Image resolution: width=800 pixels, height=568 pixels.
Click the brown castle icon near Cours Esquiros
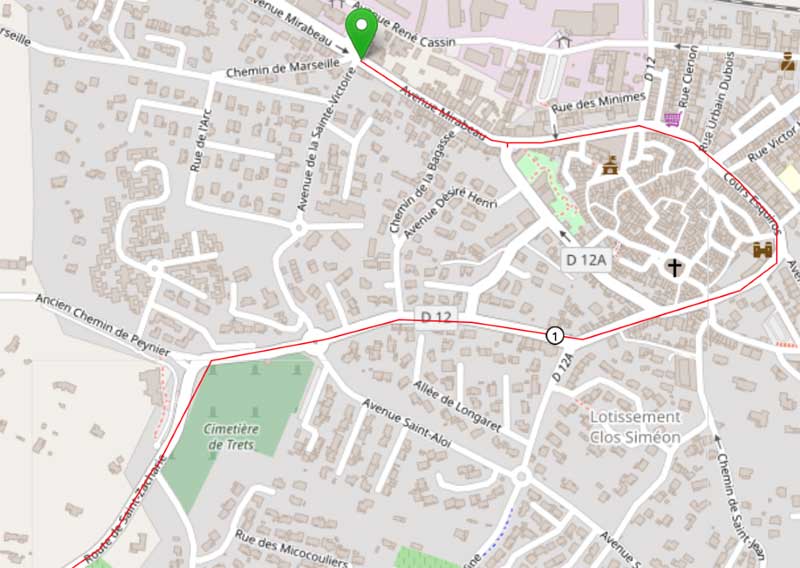[763, 250]
